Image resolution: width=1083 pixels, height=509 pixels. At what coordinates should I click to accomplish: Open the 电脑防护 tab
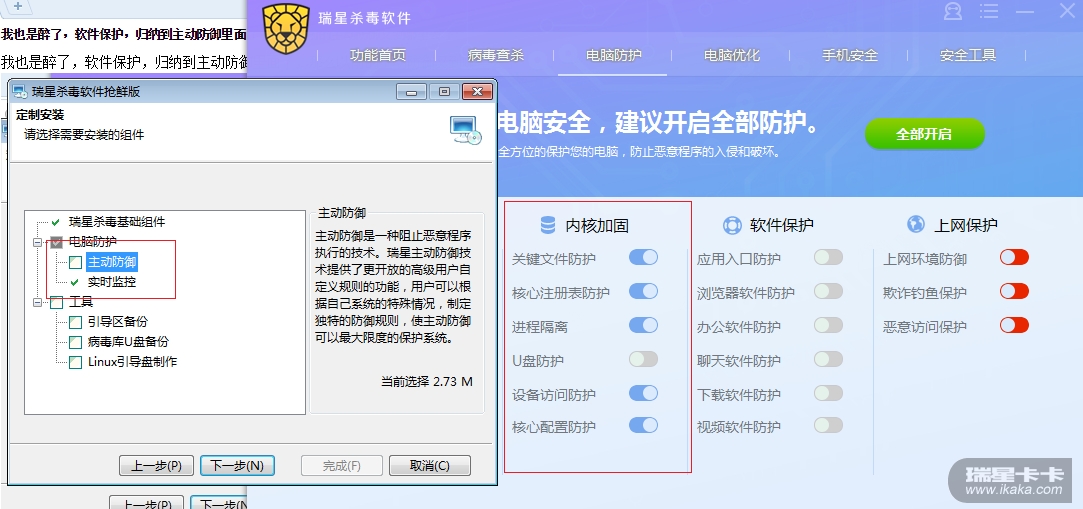[x=613, y=55]
